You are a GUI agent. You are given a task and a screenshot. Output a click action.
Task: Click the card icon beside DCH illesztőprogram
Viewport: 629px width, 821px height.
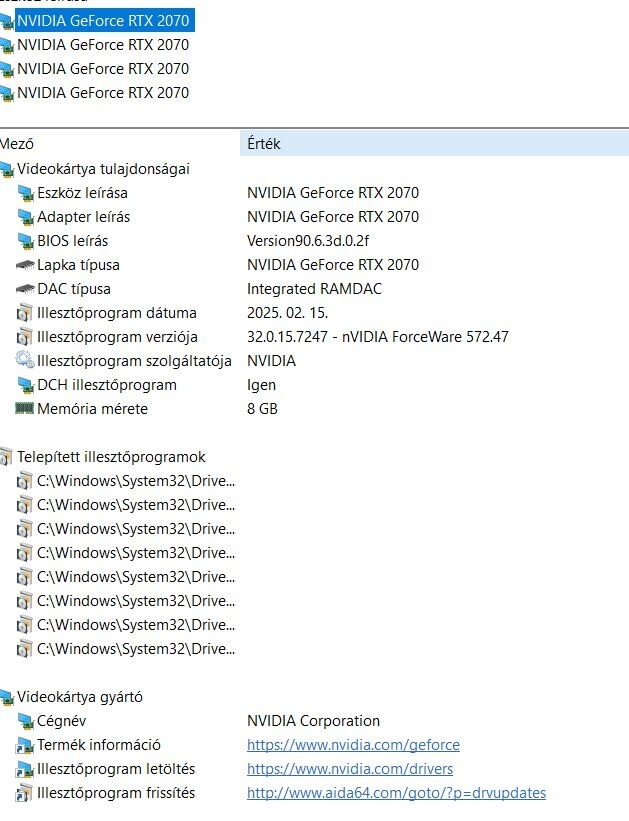pos(25,385)
